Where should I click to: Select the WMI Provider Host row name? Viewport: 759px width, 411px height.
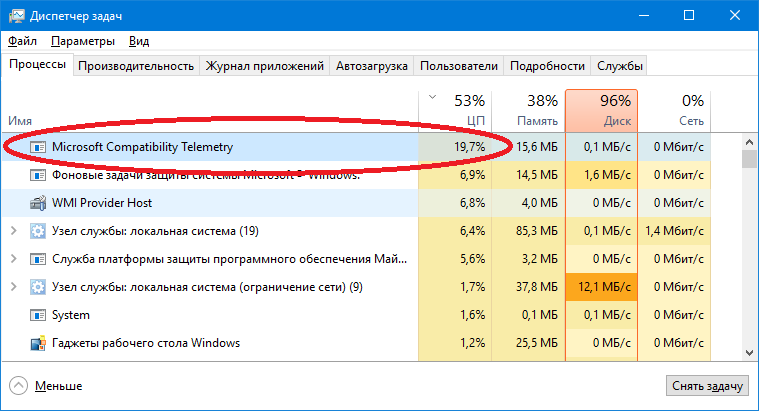click(x=102, y=203)
